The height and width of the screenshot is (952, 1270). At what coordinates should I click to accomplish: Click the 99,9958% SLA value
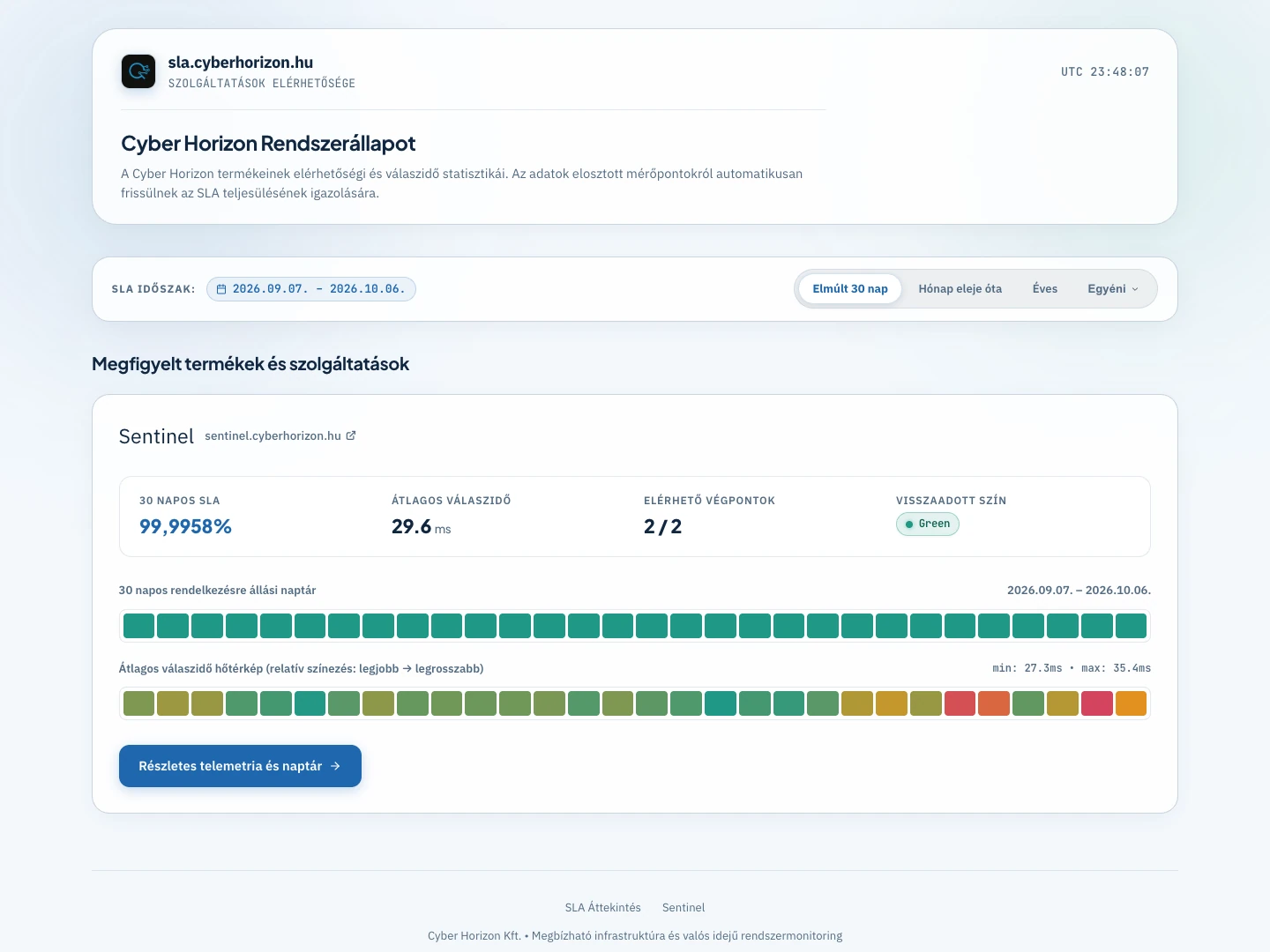coord(185,526)
